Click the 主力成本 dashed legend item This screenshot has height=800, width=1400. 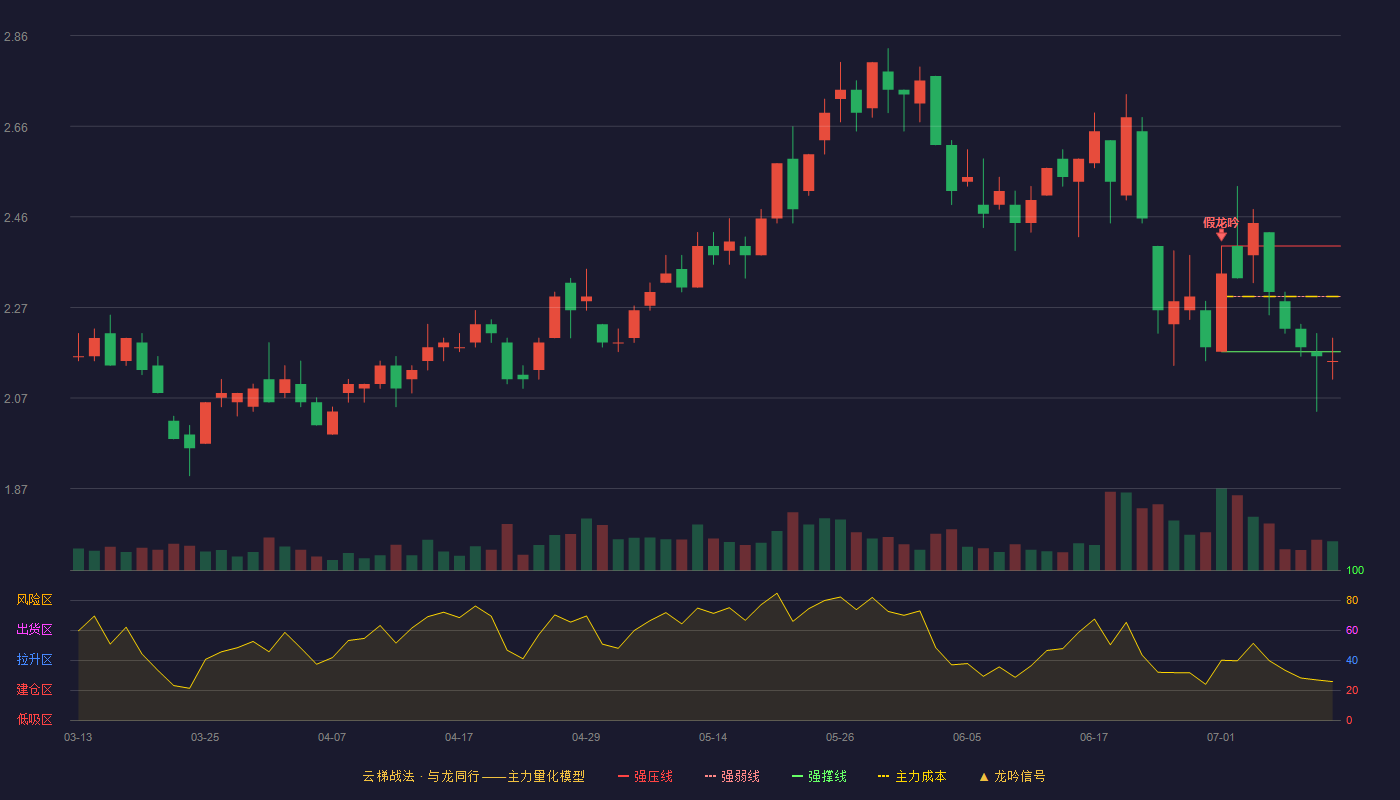(x=912, y=776)
